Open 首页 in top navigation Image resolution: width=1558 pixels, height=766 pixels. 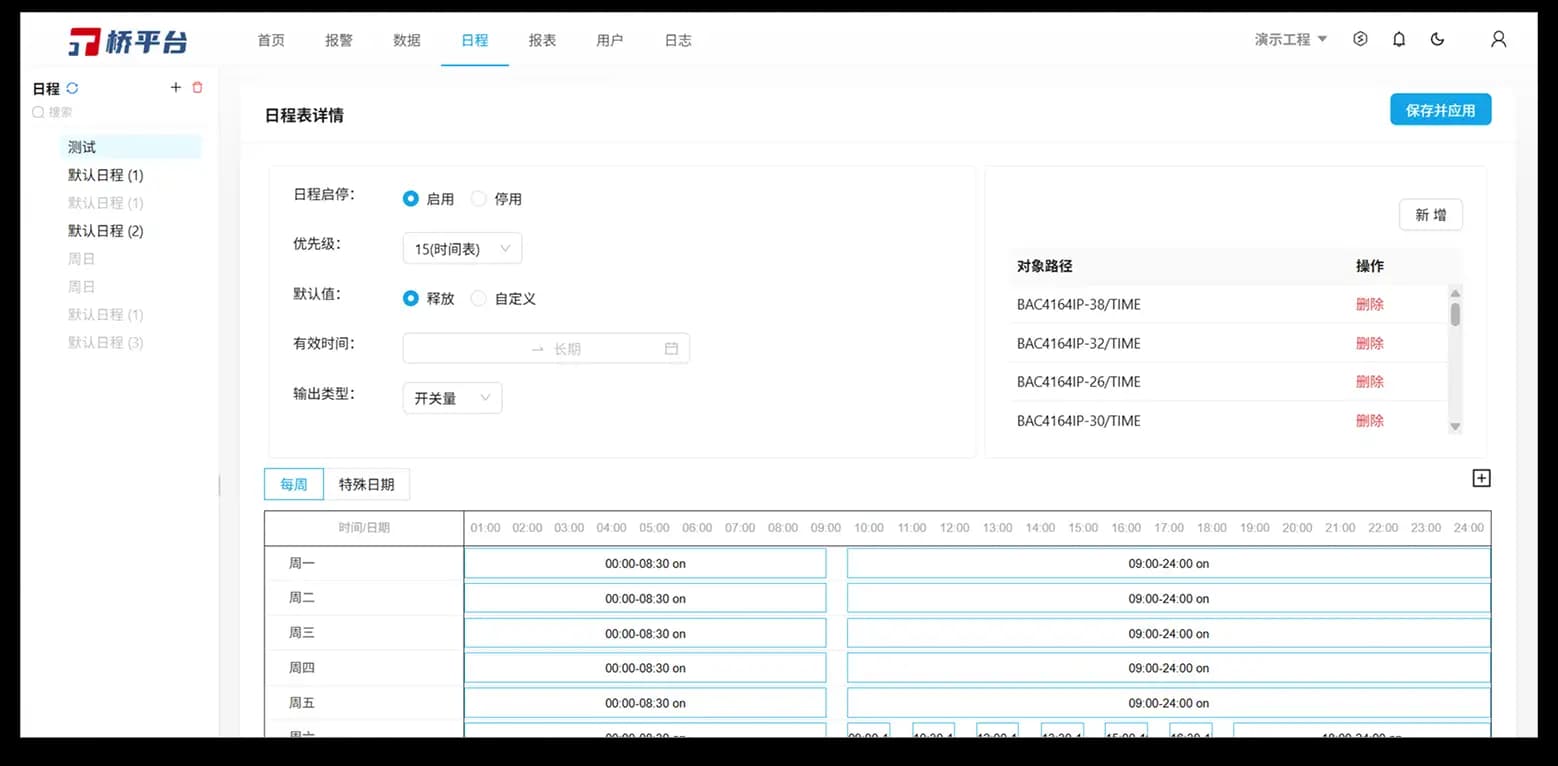(271, 40)
